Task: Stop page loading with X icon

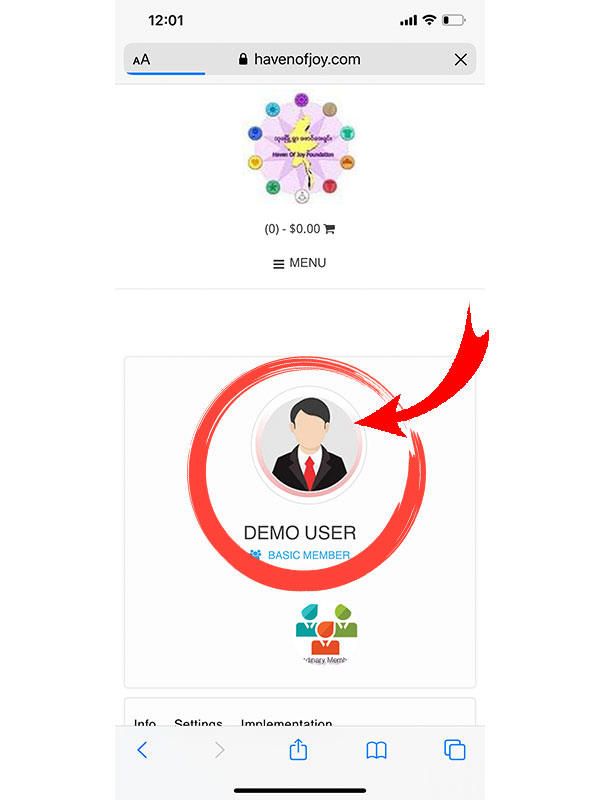Action: click(x=461, y=60)
